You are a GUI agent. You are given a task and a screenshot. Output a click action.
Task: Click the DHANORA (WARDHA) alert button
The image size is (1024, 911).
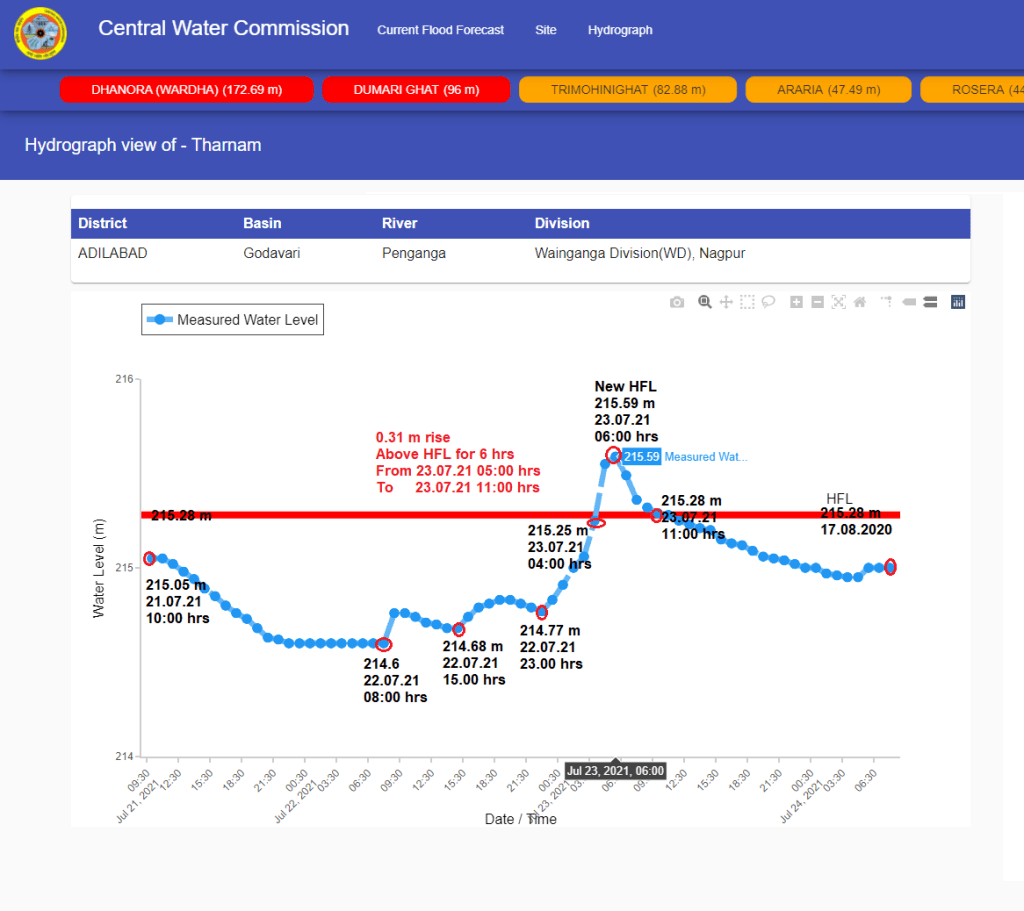point(187,90)
